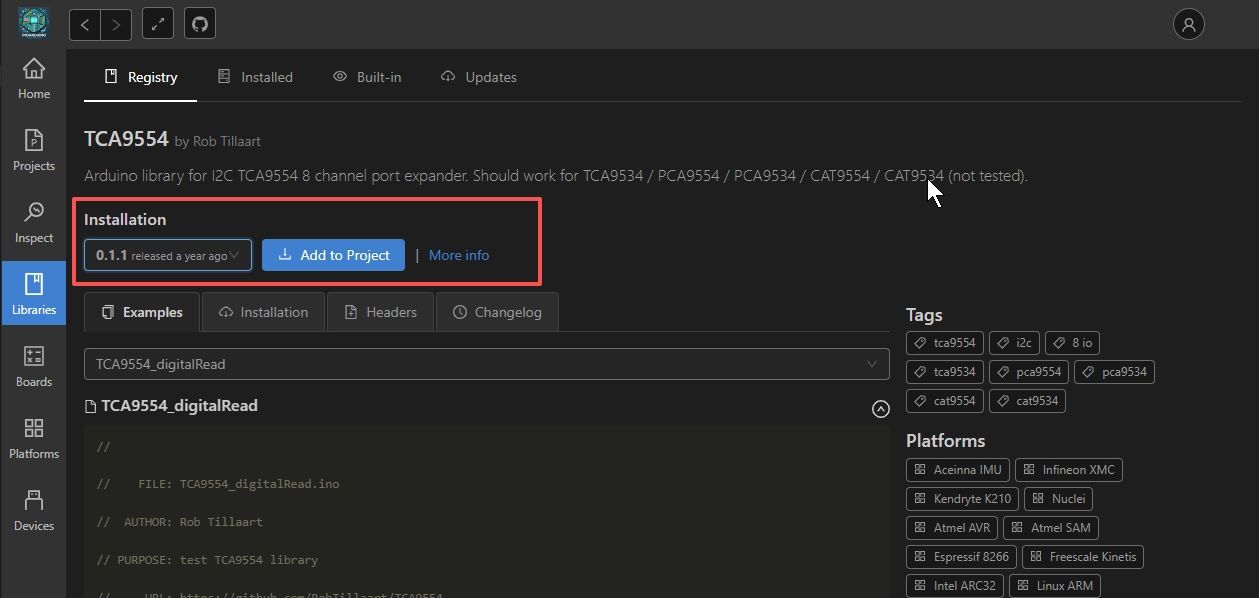Open Boards in the sidebar
Image resolution: width=1260 pixels, height=598 pixels.
point(33,368)
